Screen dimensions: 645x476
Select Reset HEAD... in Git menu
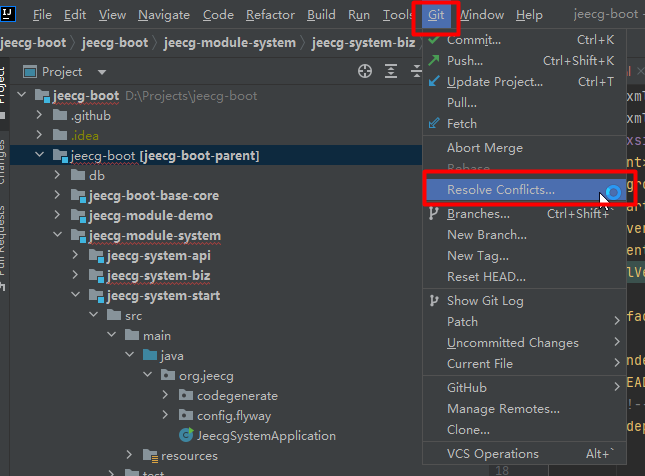[524, 277]
